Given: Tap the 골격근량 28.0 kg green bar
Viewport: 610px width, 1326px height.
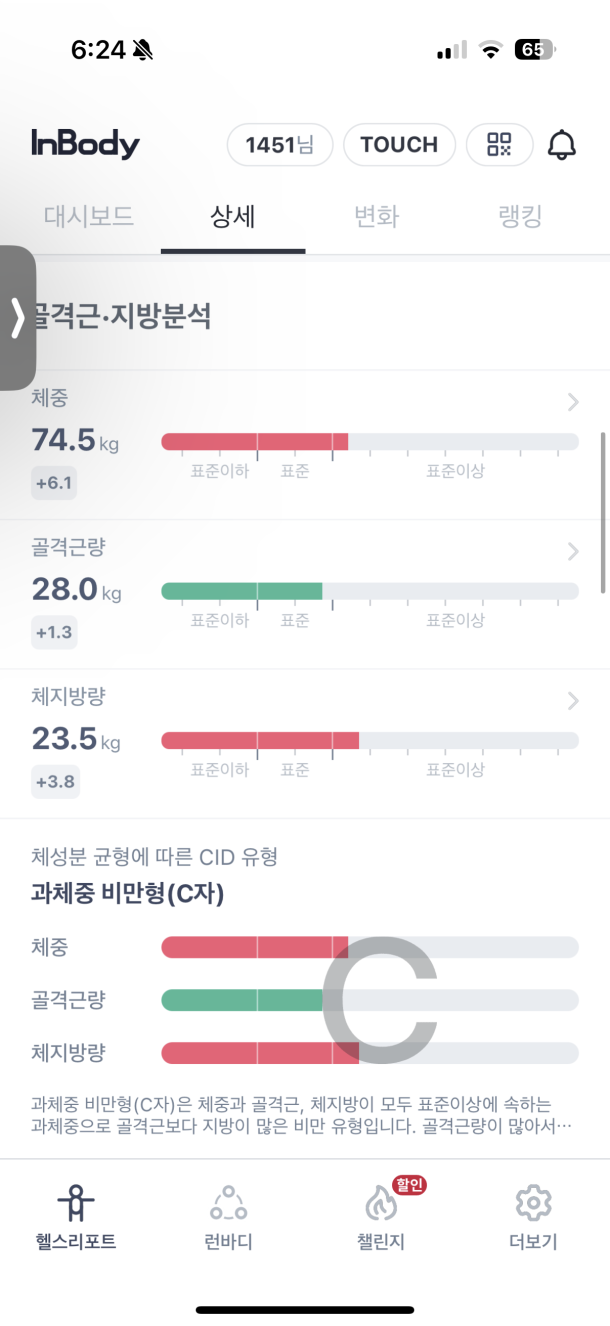Looking at the screenshot, I should coord(242,591).
